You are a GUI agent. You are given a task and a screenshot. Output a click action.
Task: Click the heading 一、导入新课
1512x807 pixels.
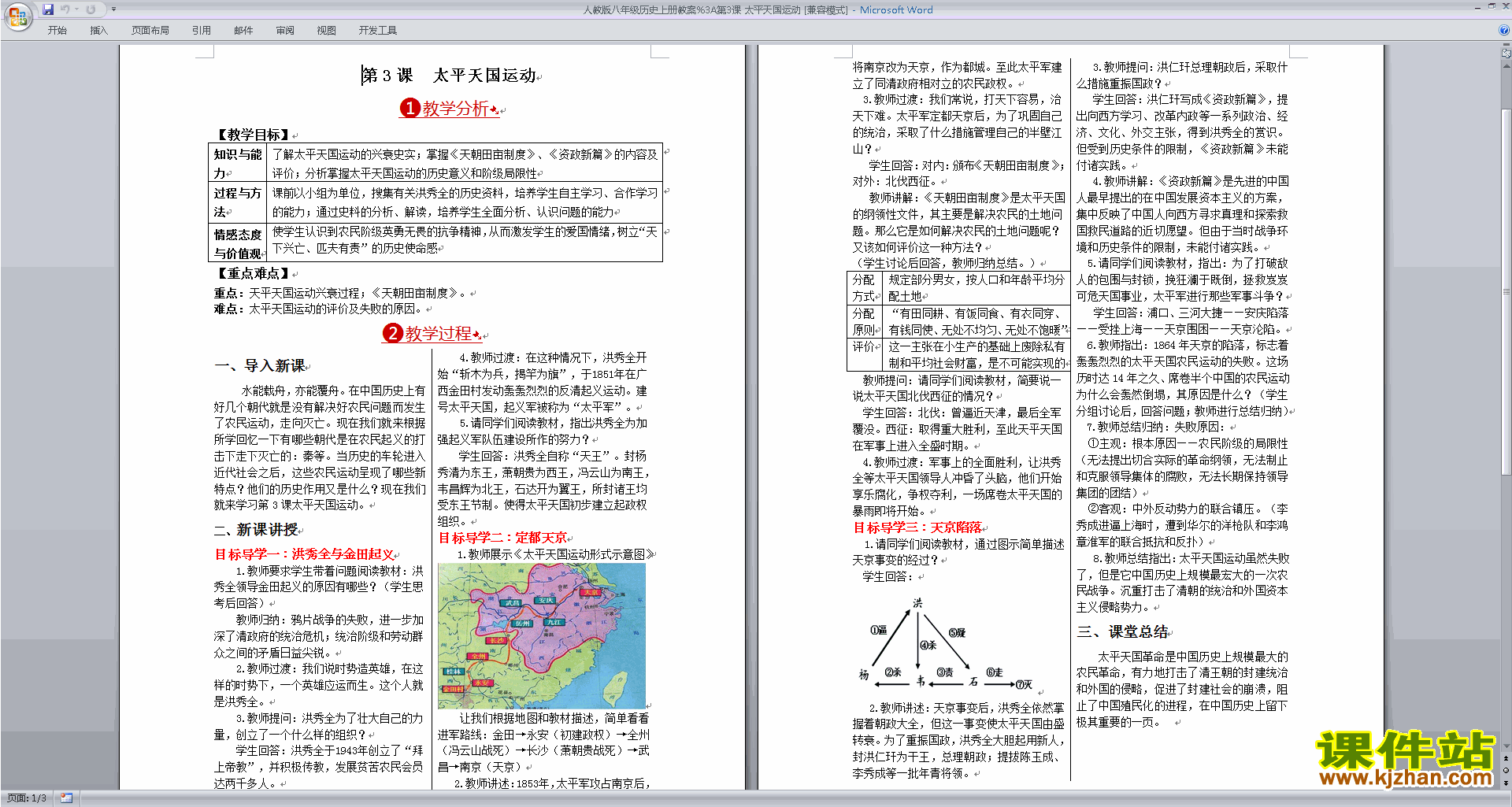click(260, 366)
